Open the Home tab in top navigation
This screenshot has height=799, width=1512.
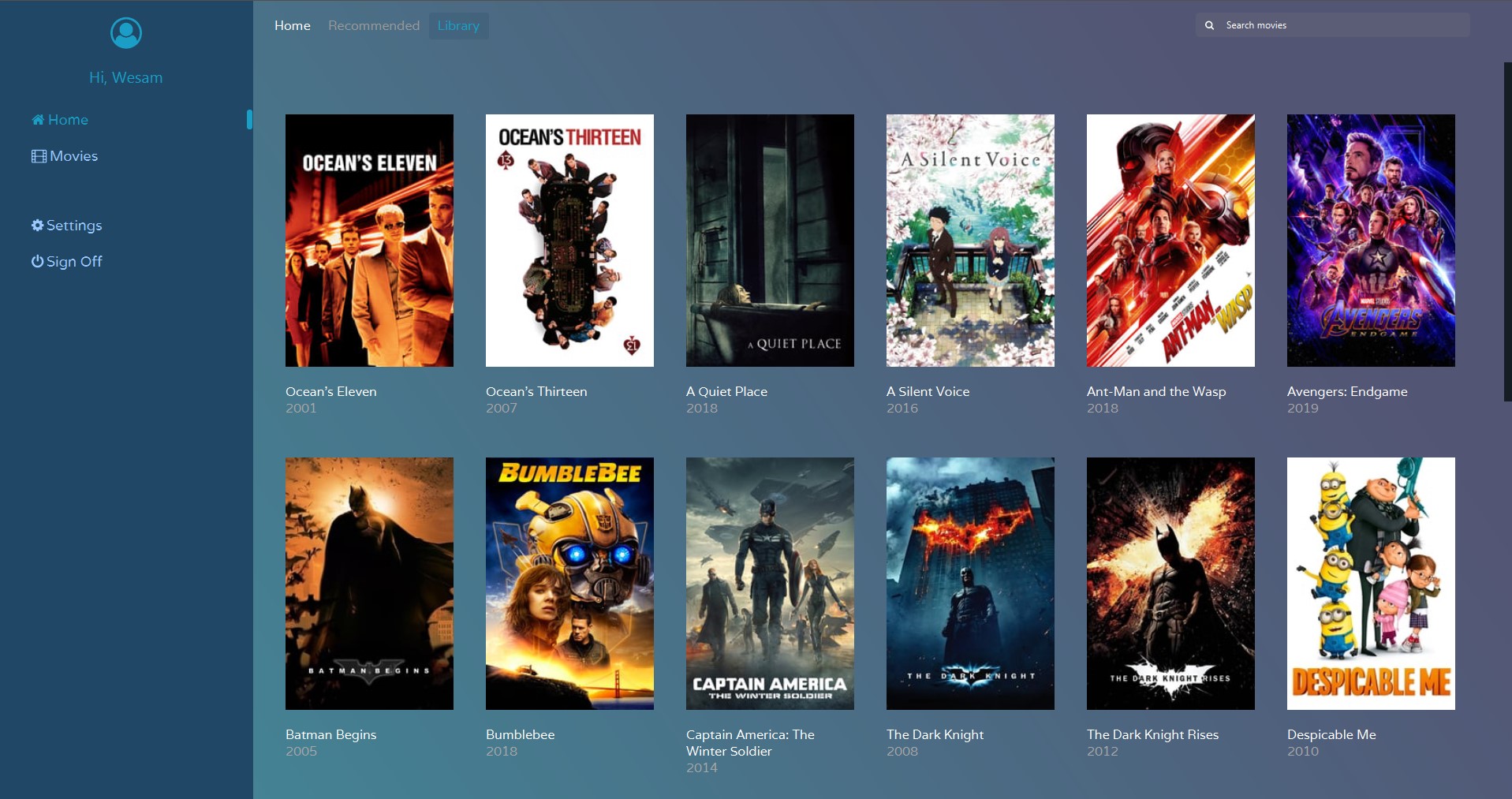[x=293, y=26]
